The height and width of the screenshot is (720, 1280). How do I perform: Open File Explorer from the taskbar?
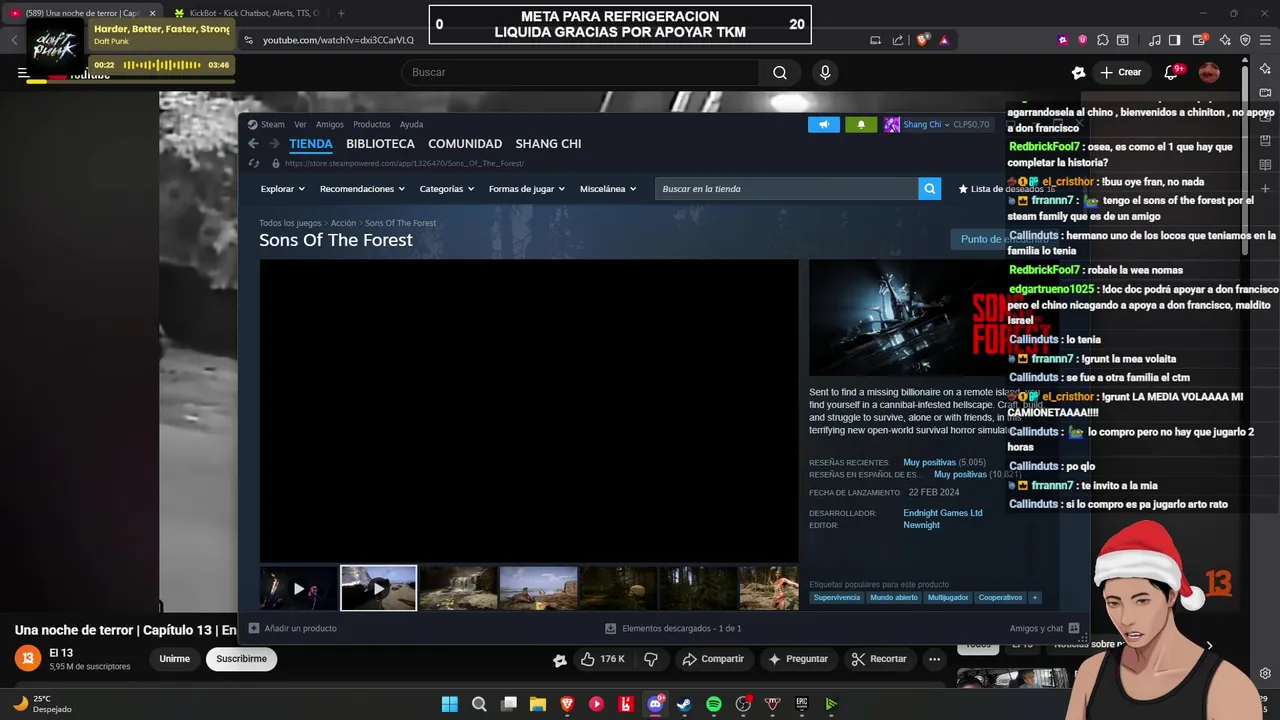pyautogui.click(x=538, y=704)
